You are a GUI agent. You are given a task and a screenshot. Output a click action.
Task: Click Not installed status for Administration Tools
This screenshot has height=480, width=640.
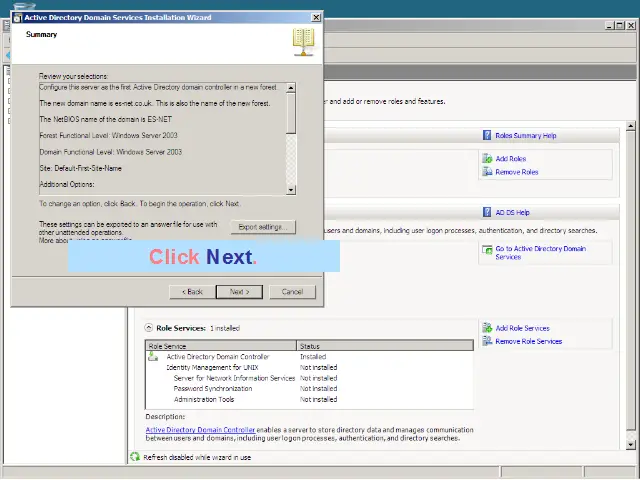(318, 399)
